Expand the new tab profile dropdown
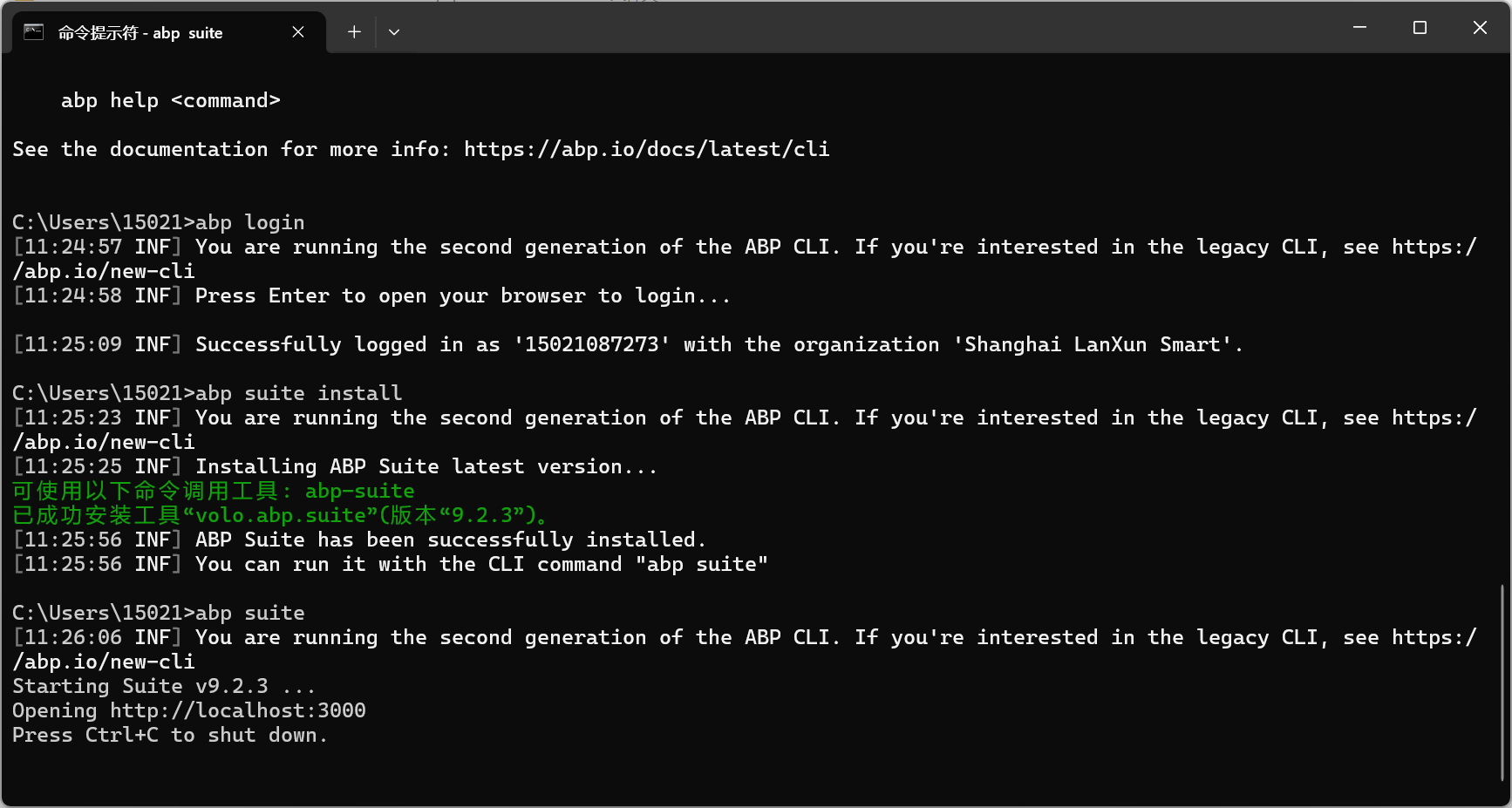The image size is (1512, 808). click(x=394, y=32)
